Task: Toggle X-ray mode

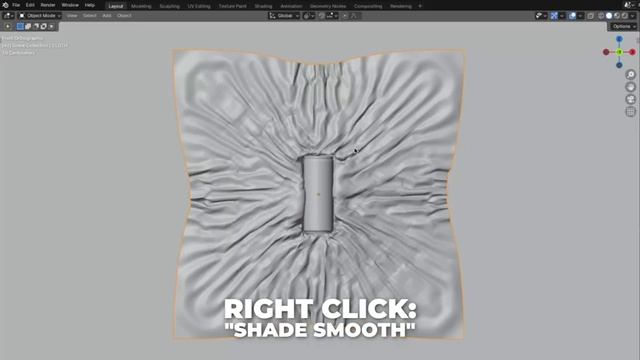Action: 591,16
